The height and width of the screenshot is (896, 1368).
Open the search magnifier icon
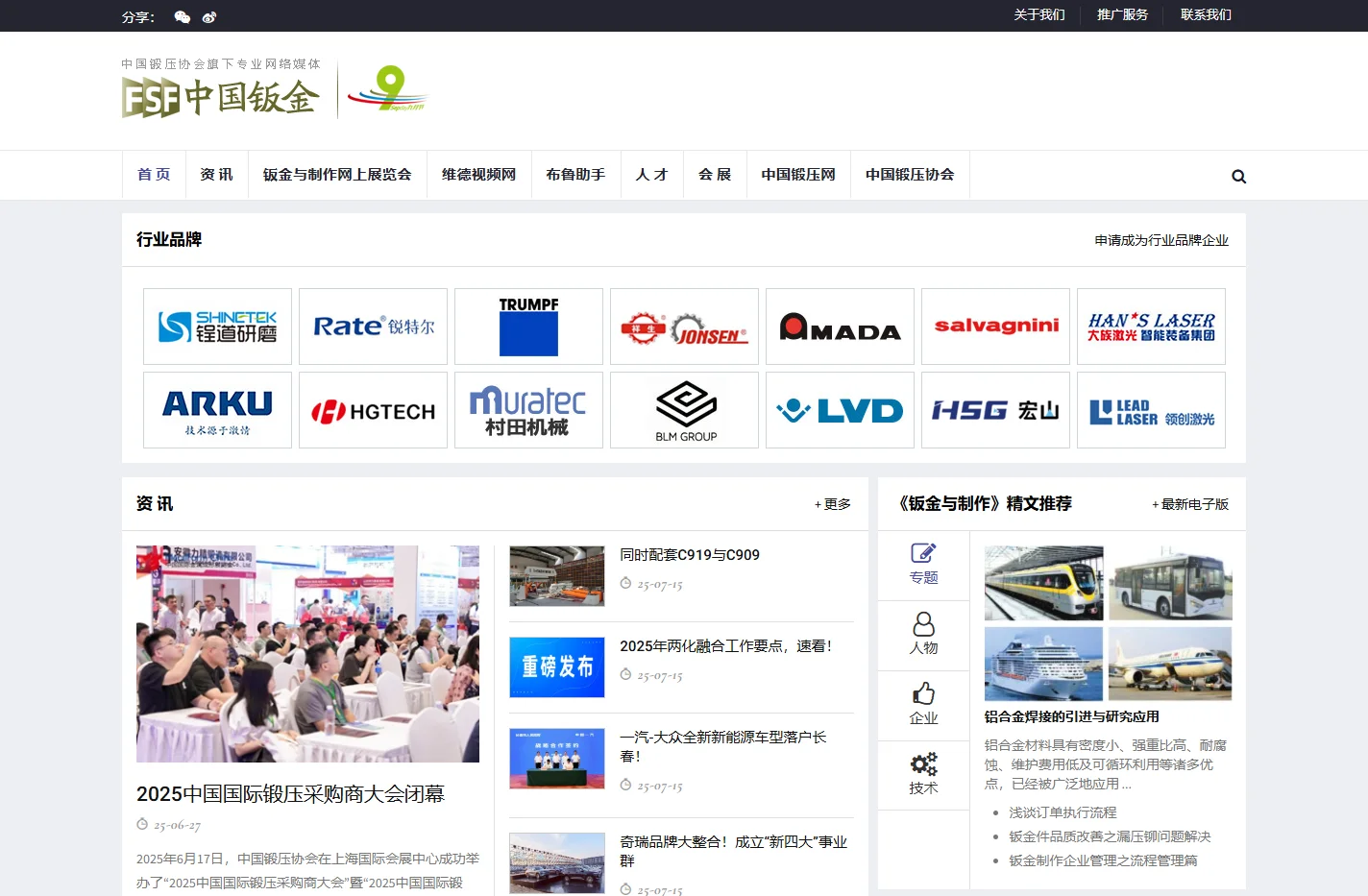tap(1238, 176)
